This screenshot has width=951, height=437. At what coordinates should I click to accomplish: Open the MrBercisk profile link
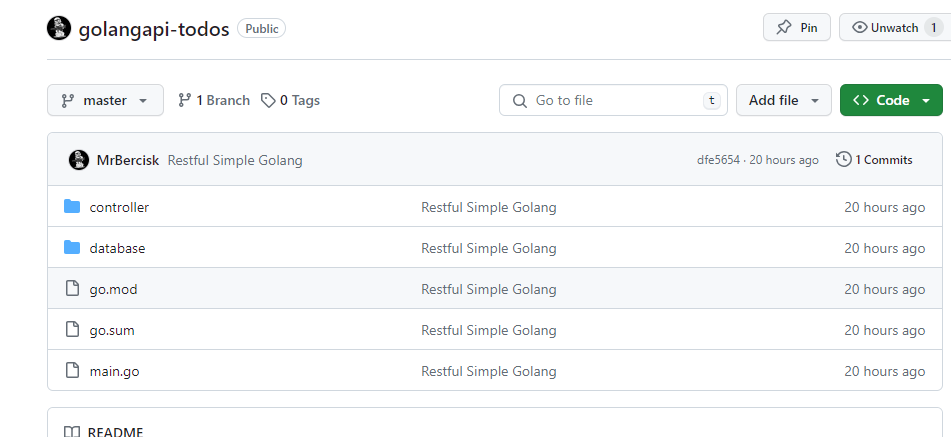127,160
